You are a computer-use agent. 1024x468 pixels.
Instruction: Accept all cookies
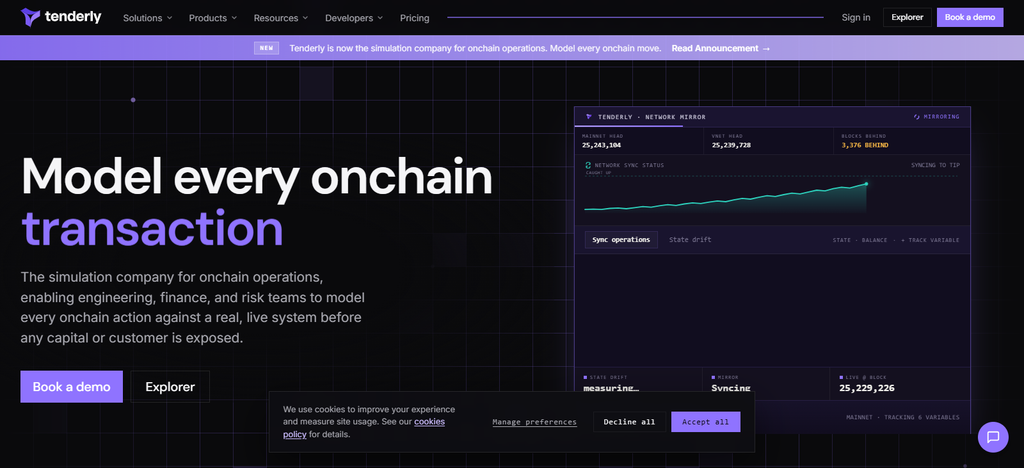click(705, 422)
